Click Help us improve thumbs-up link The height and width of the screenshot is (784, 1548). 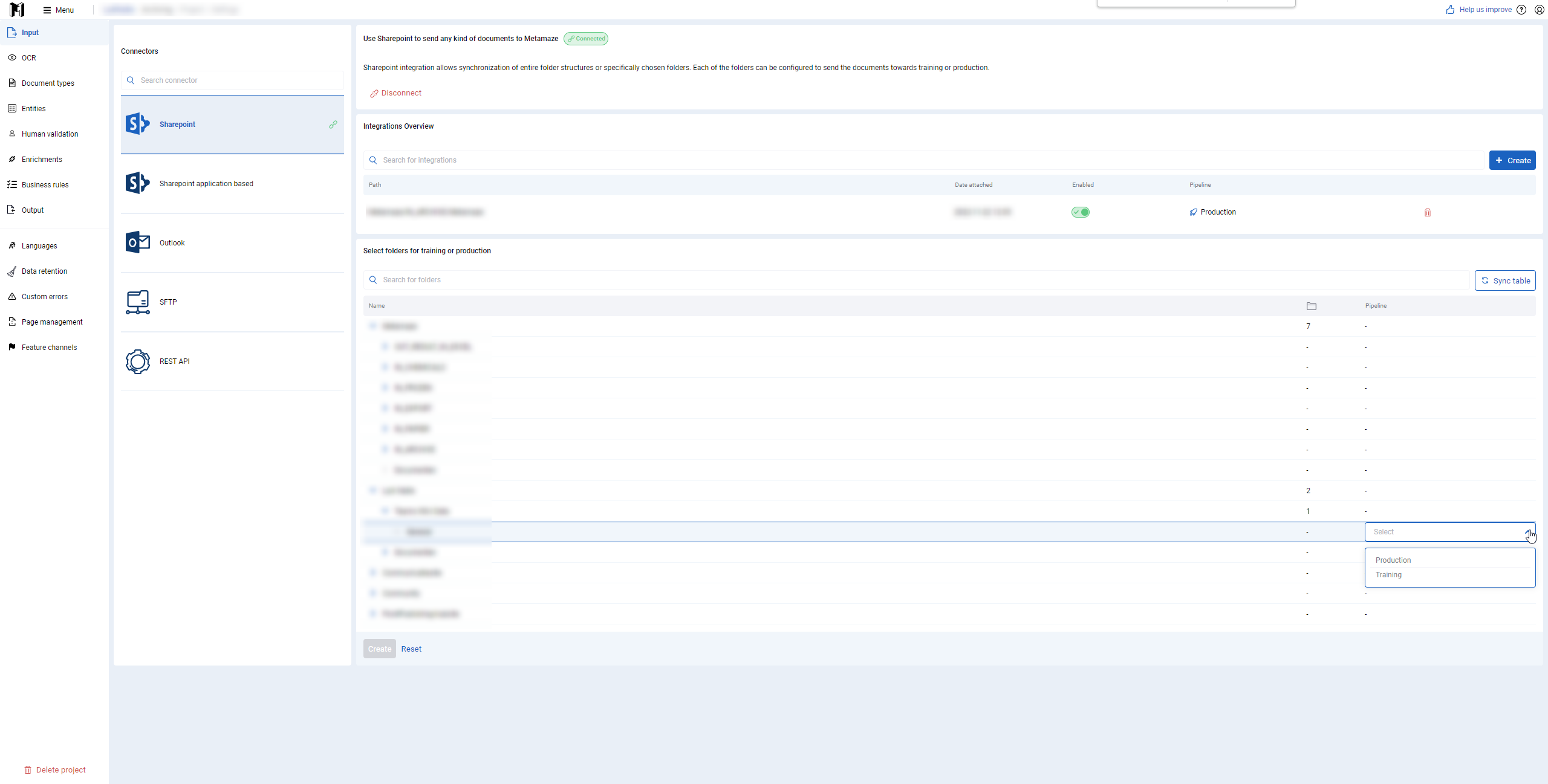(x=1479, y=10)
